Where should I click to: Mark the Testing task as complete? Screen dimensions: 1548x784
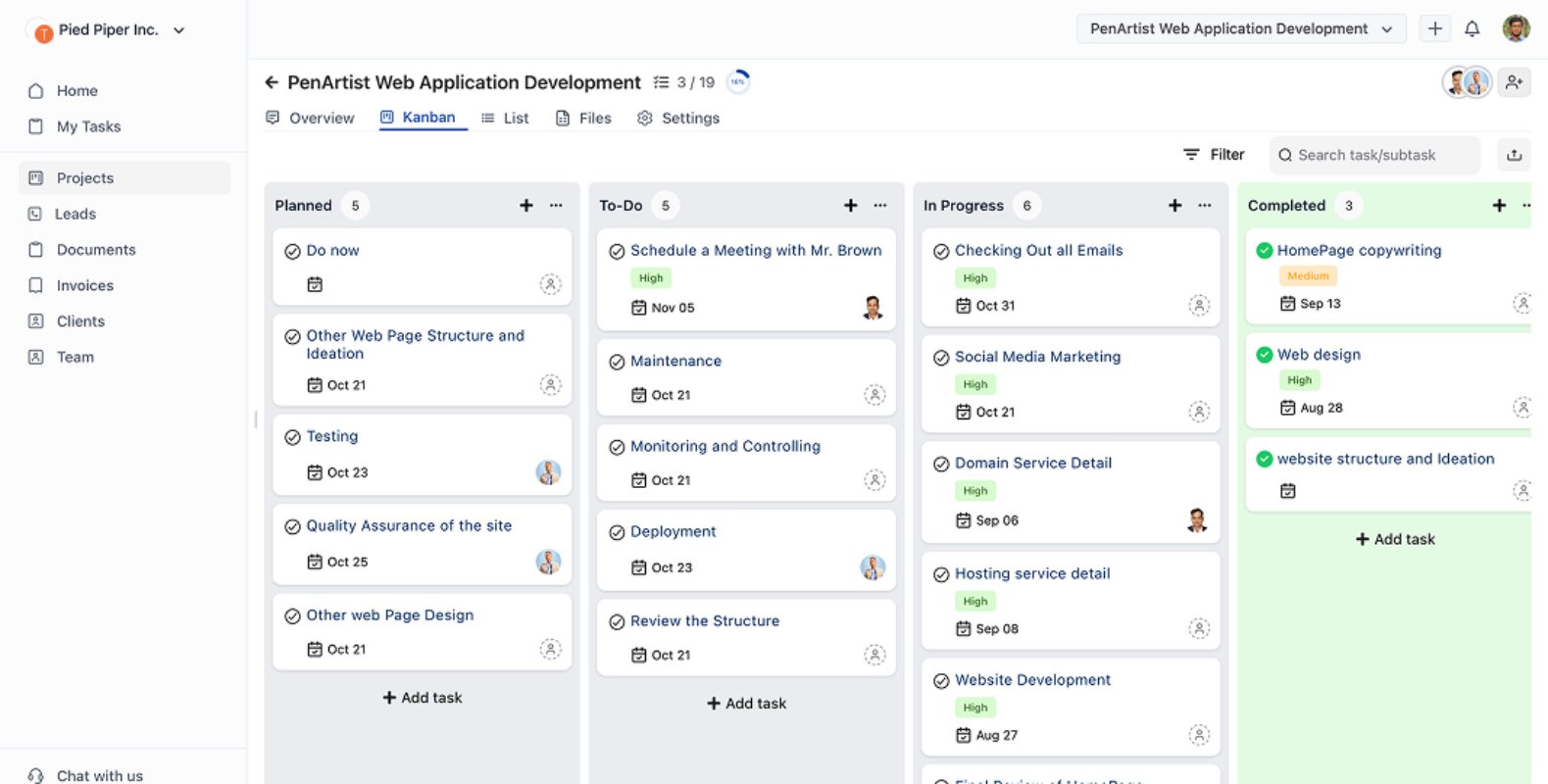coord(292,437)
